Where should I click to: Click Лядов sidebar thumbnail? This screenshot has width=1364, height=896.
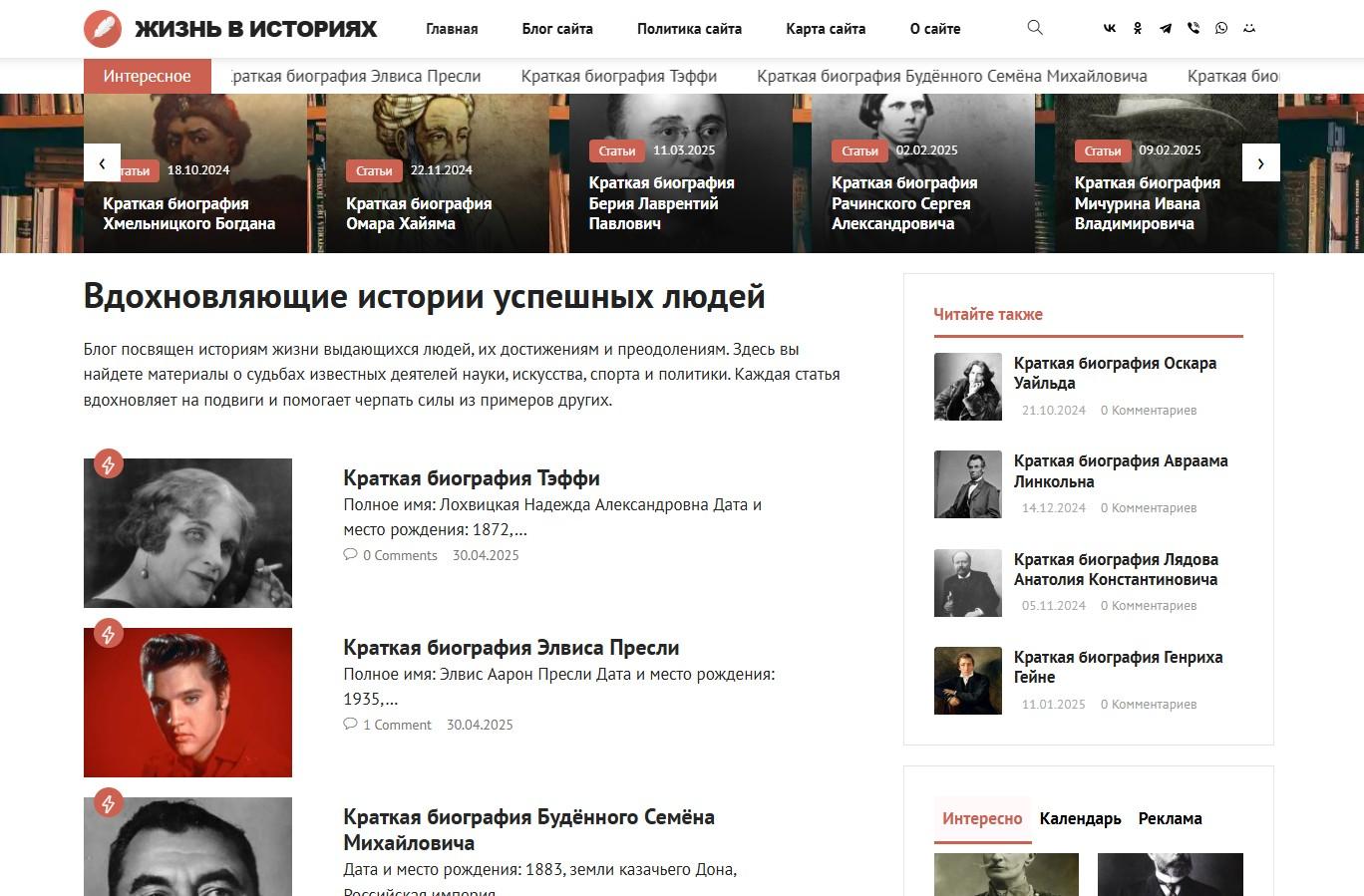point(967,583)
